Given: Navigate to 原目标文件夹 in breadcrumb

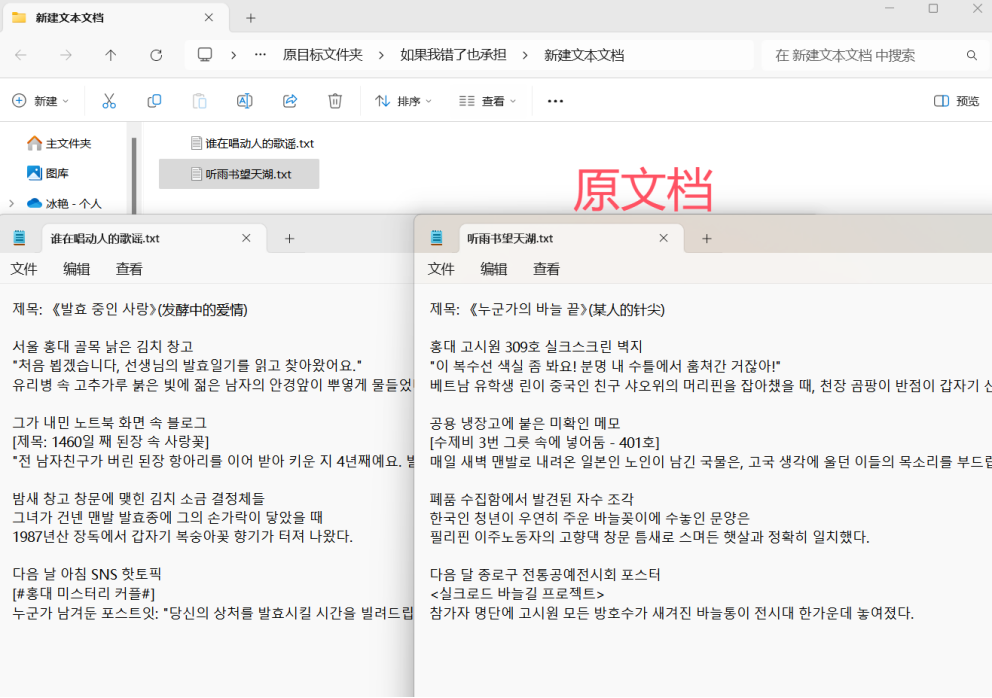Looking at the screenshot, I should [x=322, y=55].
